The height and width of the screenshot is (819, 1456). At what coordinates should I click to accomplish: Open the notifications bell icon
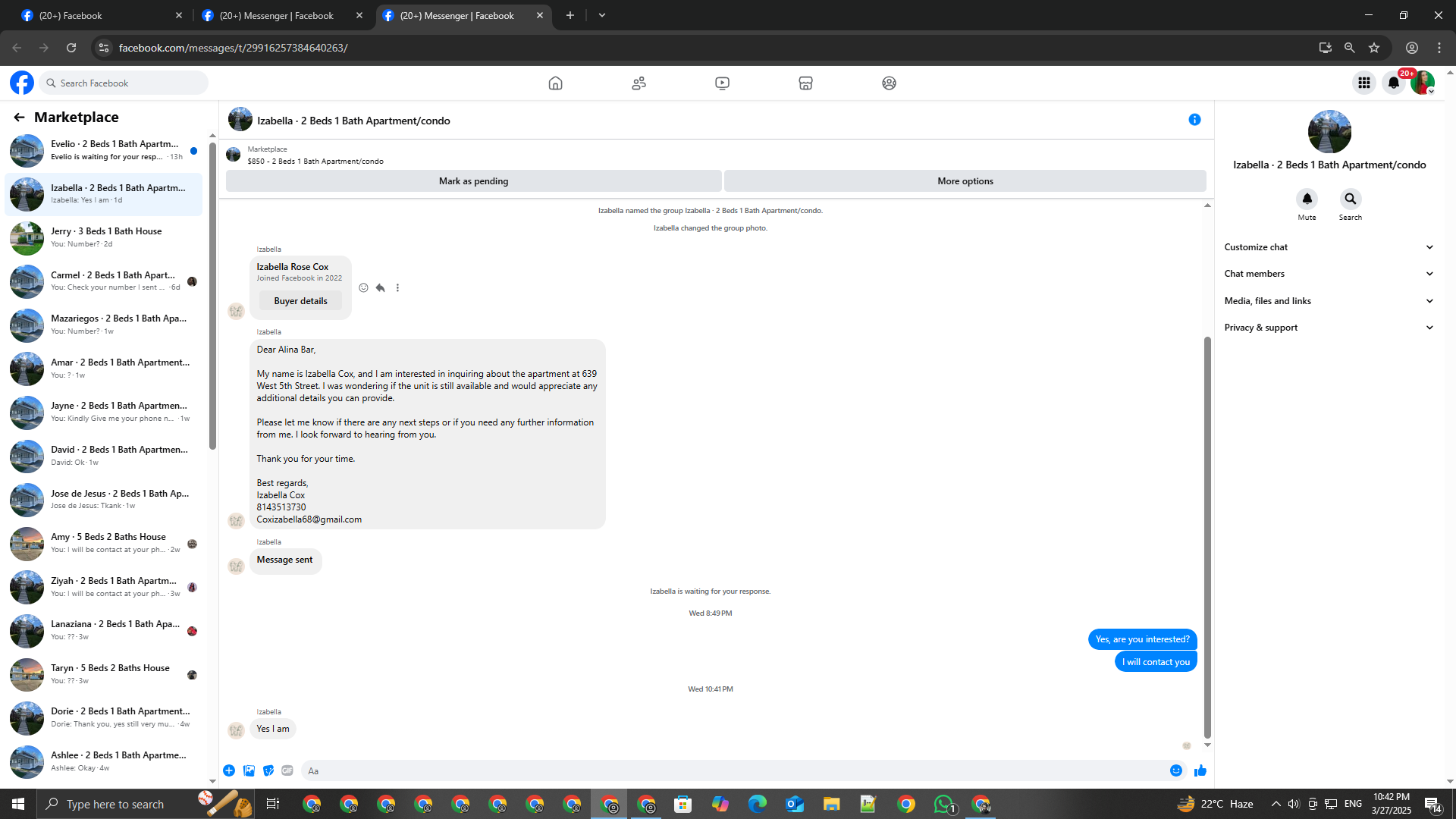click(1394, 83)
